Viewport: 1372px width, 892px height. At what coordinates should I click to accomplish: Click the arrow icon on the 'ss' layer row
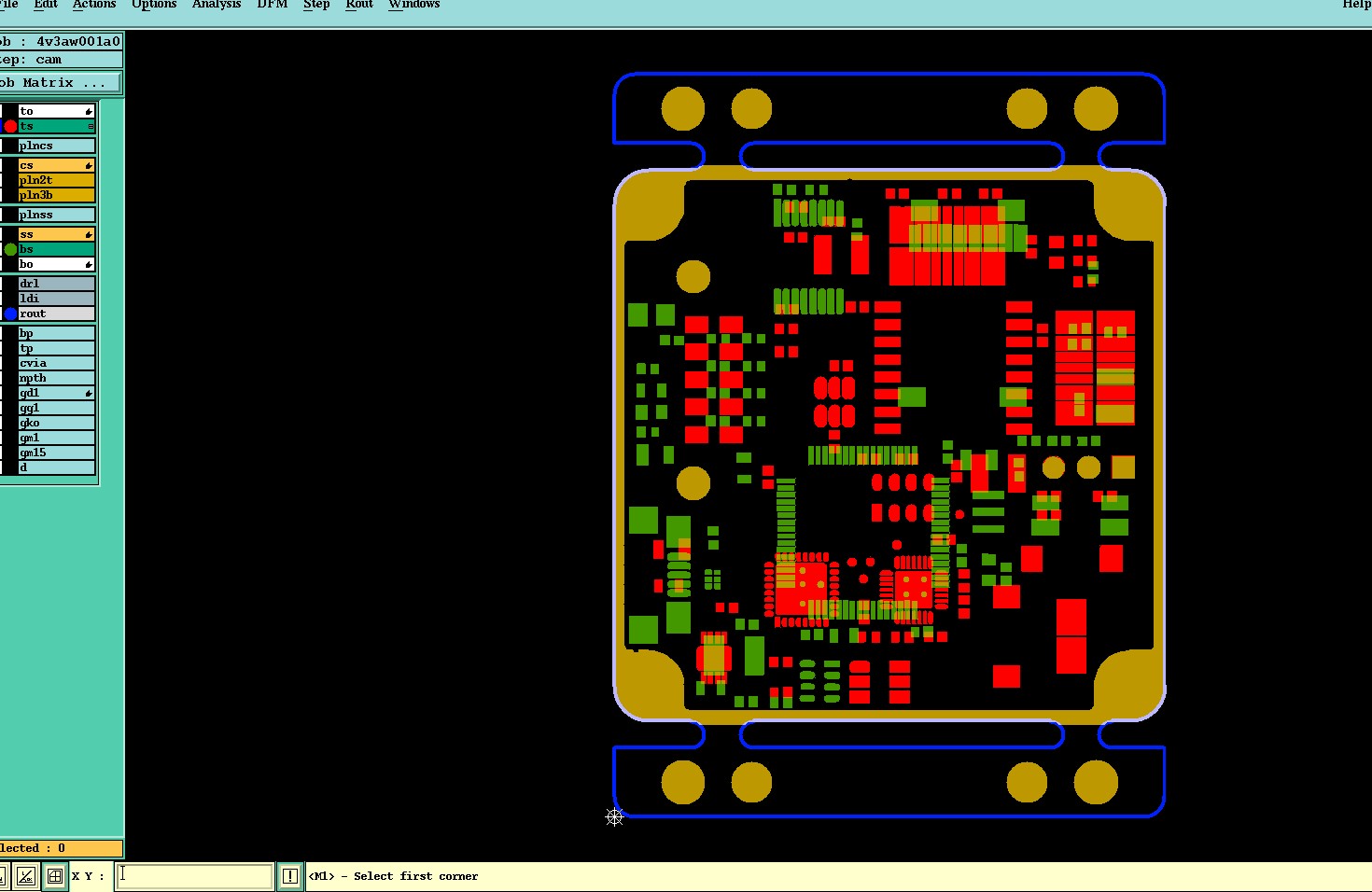[x=89, y=234]
